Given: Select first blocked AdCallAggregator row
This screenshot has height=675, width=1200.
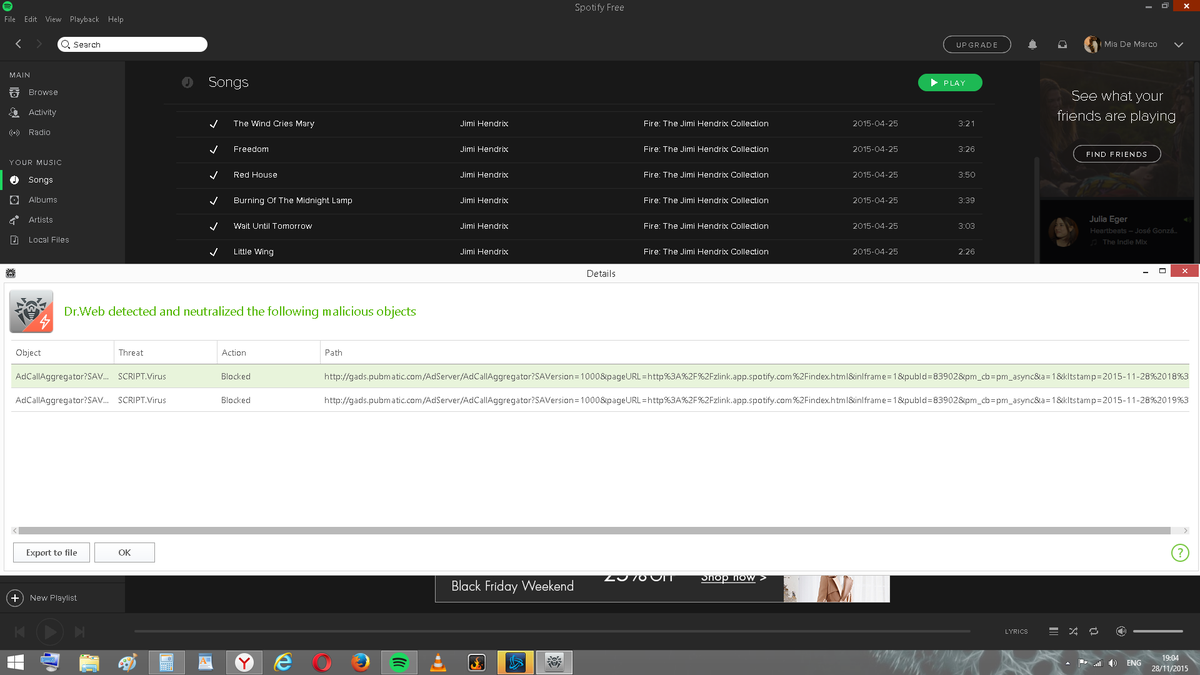Looking at the screenshot, I should (600, 376).
